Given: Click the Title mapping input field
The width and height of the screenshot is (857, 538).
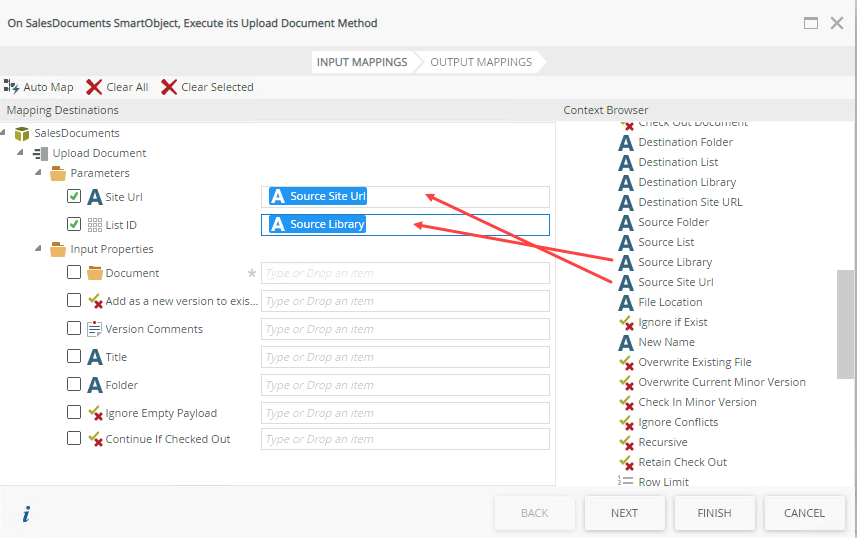Looking at the screenshot, I should (405, 357).
